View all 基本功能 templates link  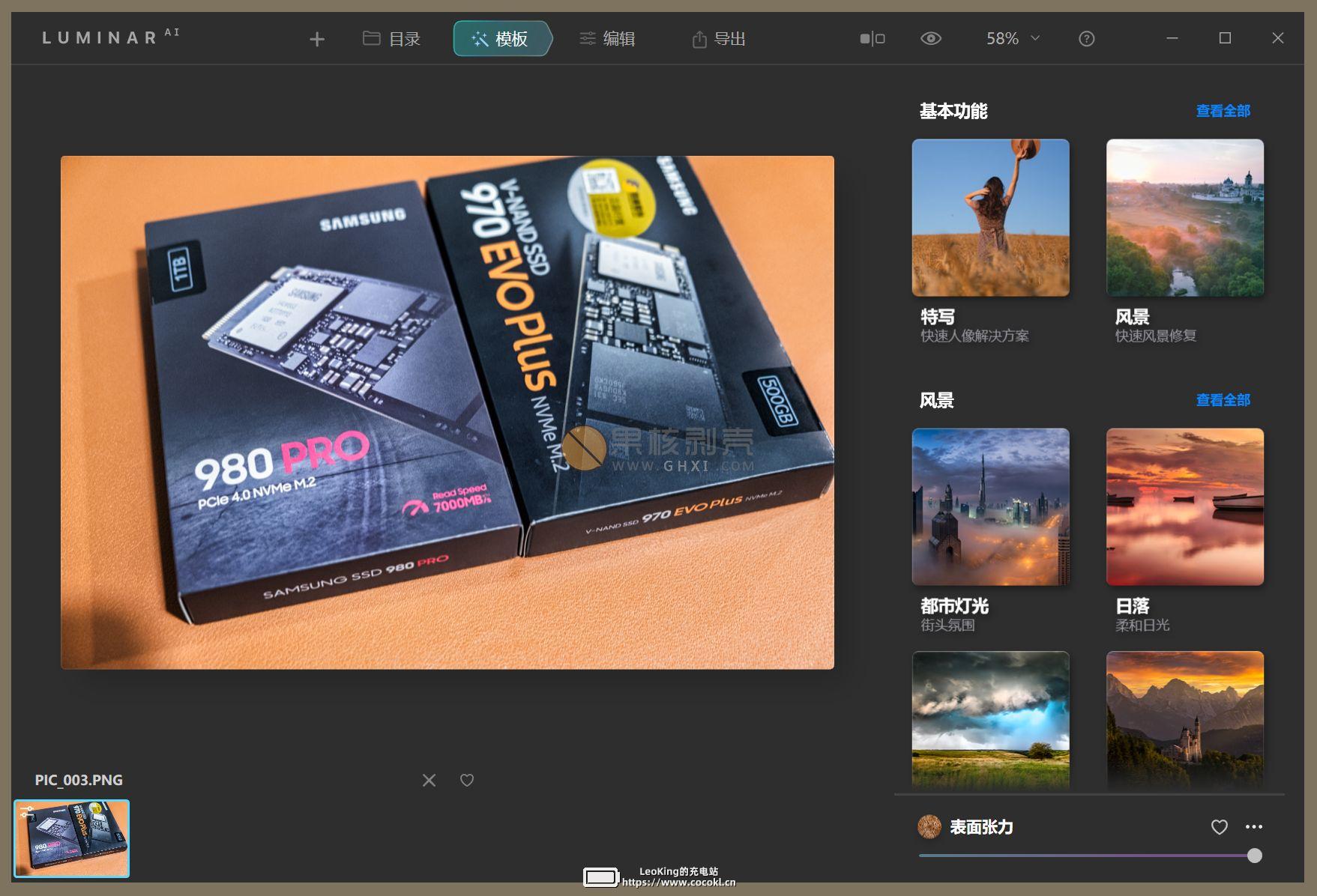1223,111
